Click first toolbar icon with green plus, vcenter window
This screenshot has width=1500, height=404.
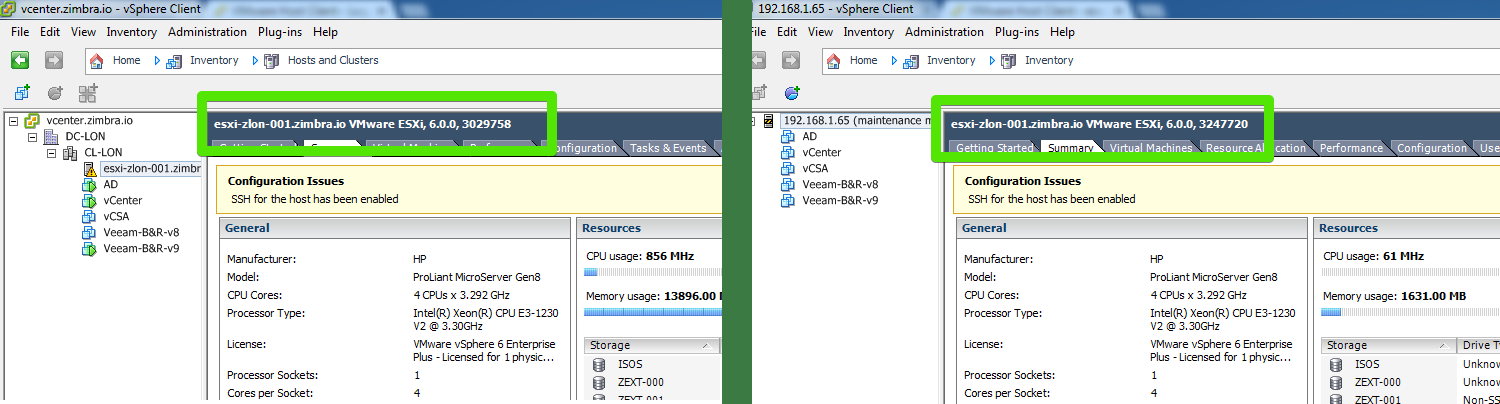[22, 93]
